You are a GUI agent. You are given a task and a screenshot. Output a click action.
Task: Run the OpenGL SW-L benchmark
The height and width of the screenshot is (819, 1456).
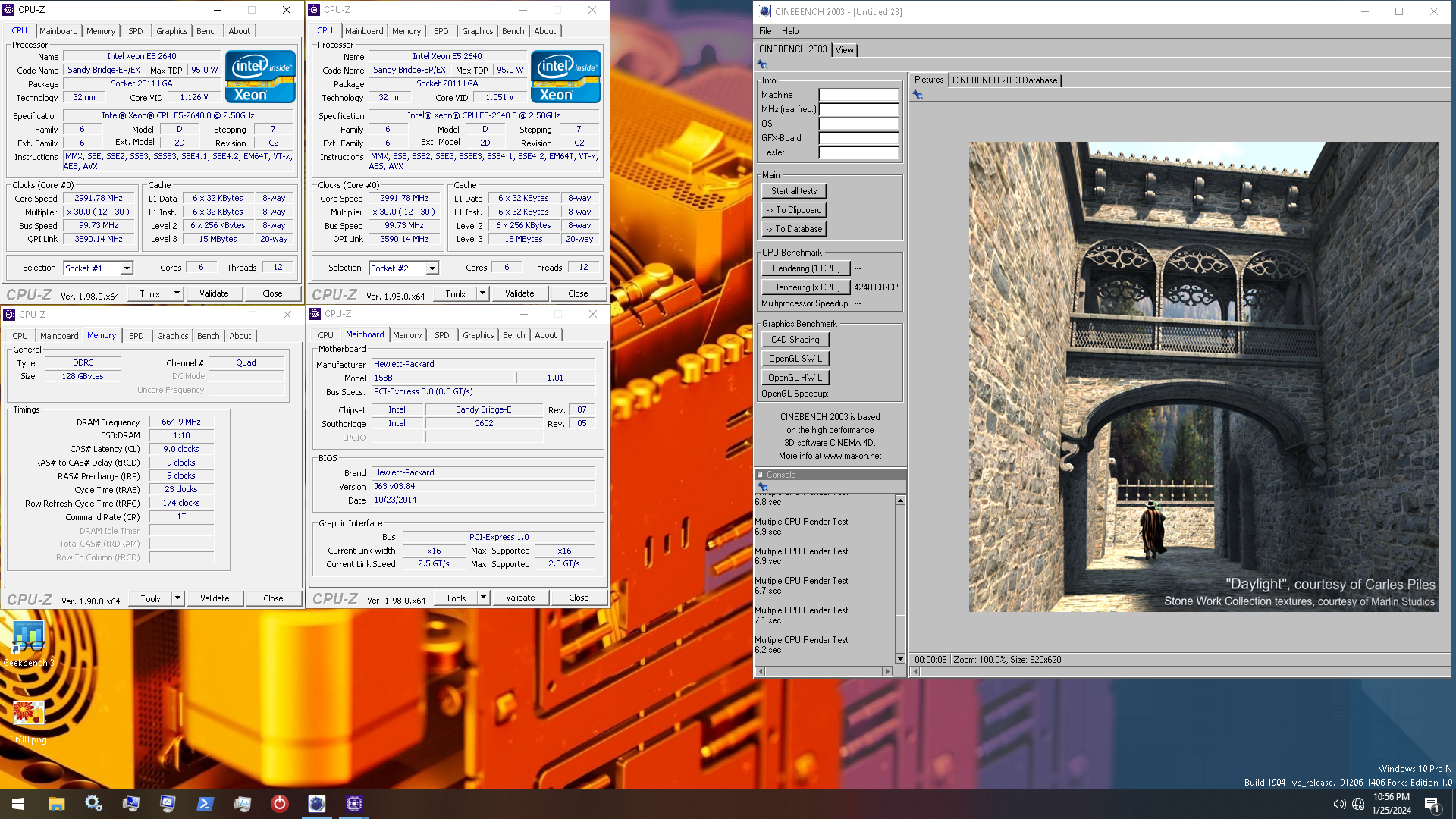point(795,359)
